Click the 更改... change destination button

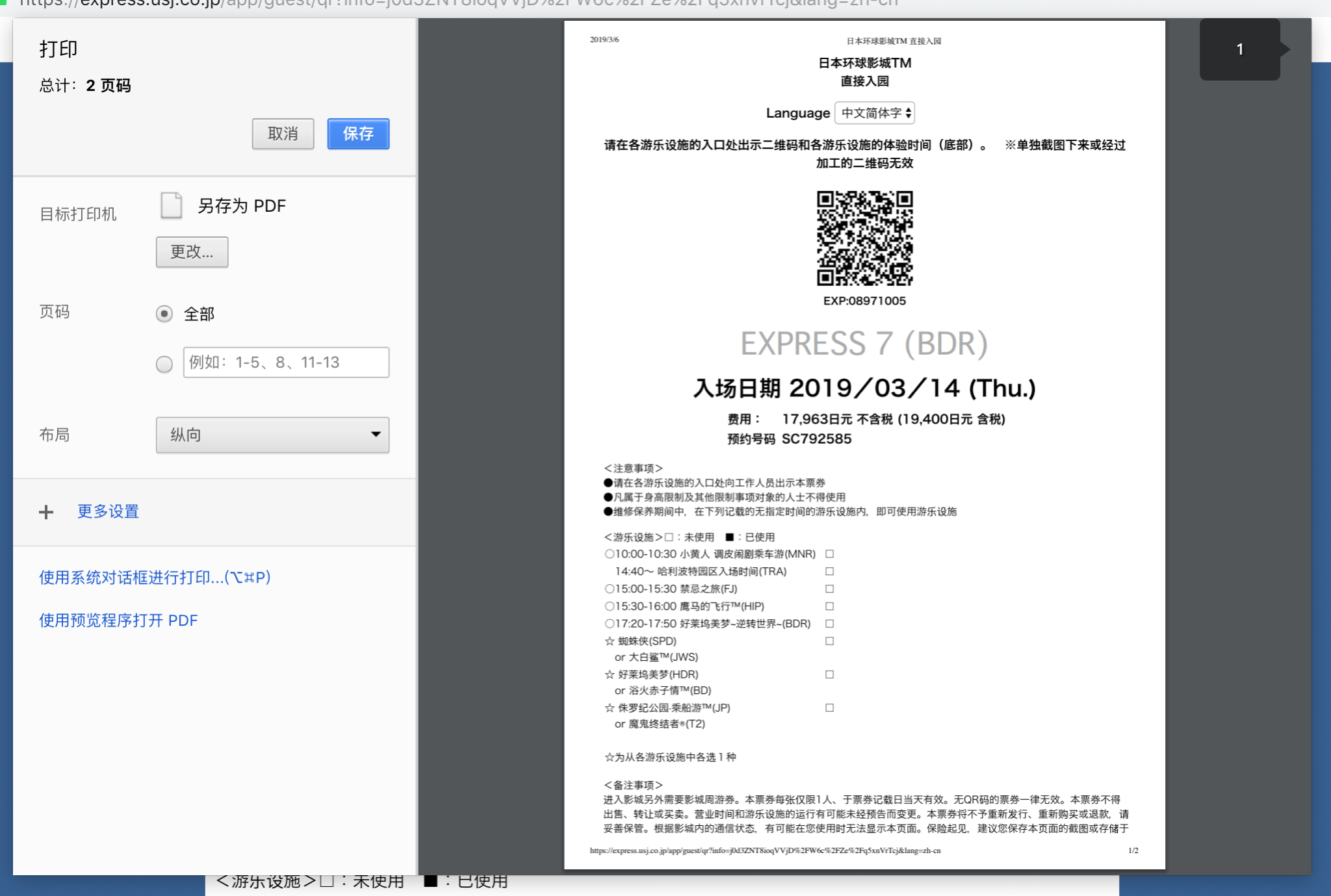192,252
